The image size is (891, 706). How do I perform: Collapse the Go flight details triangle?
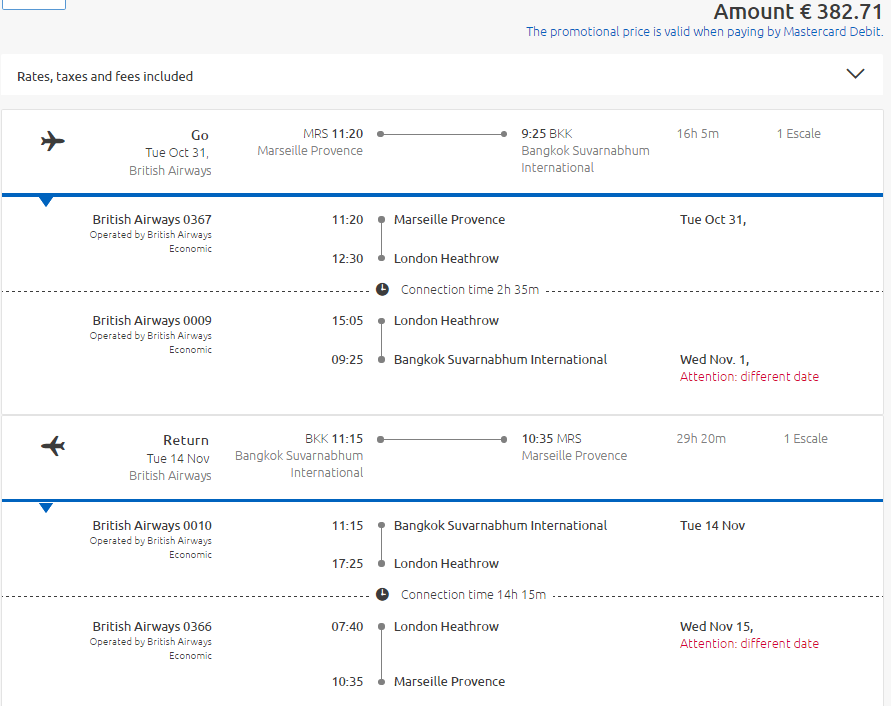(x=46, y=201)
